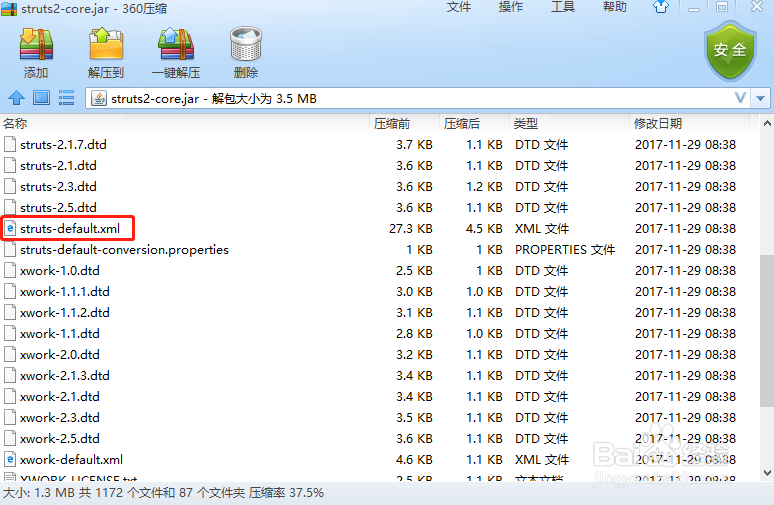Select the xwork-1.1.dtd file name
This screenshot has height=505, width=774.
60,334
